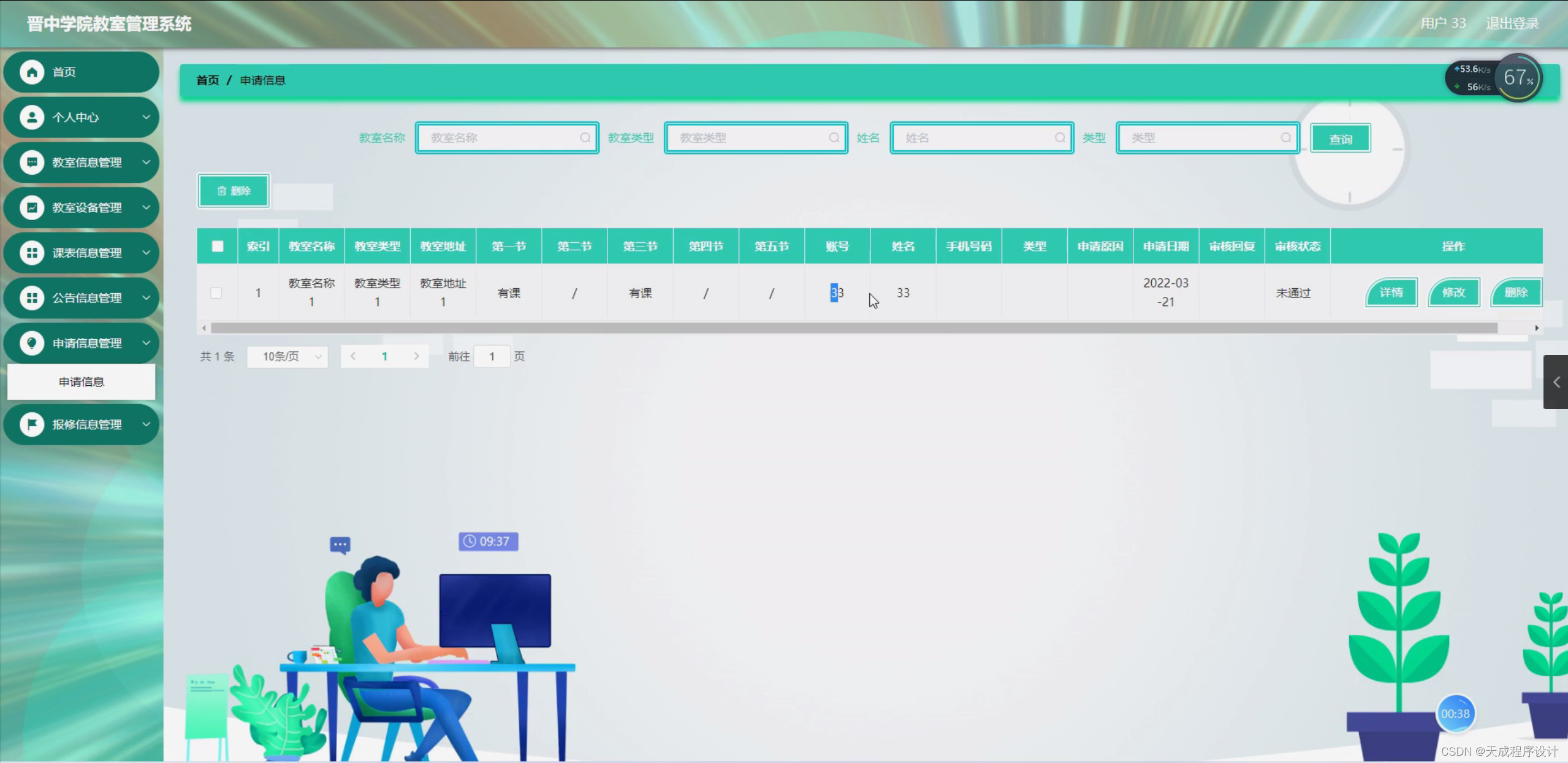Collapse the right side panel arrow
1568x763 pixels.
[x=1556, y=382]
